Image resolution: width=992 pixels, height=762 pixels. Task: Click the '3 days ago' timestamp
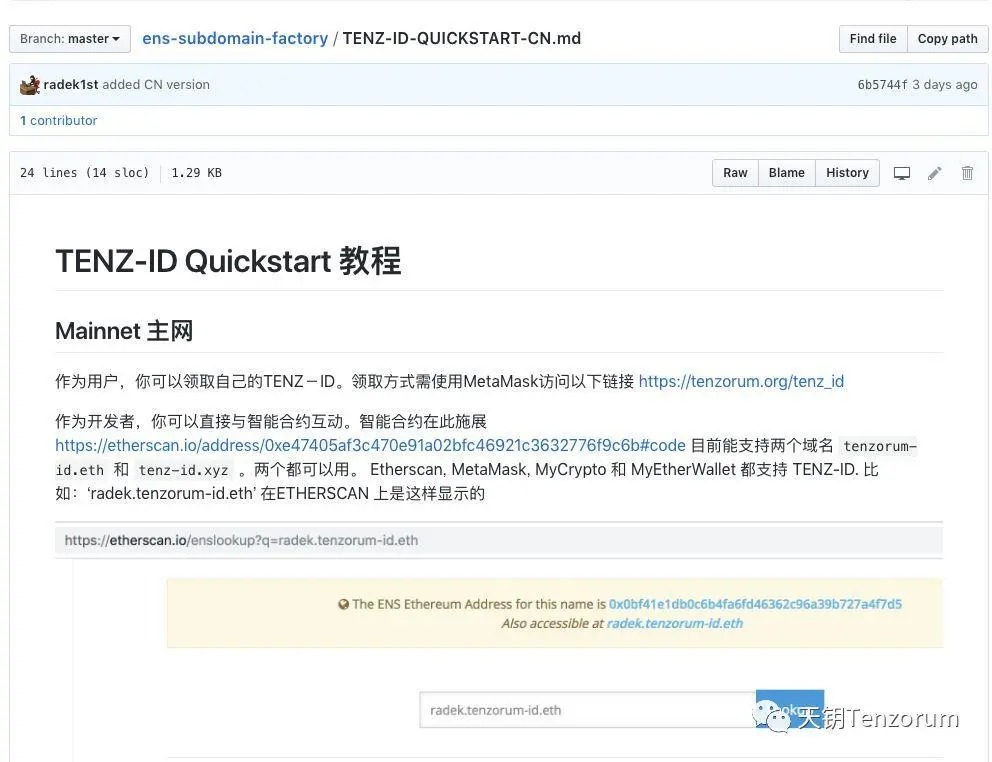pyautogui.click(x=945, y=85)
